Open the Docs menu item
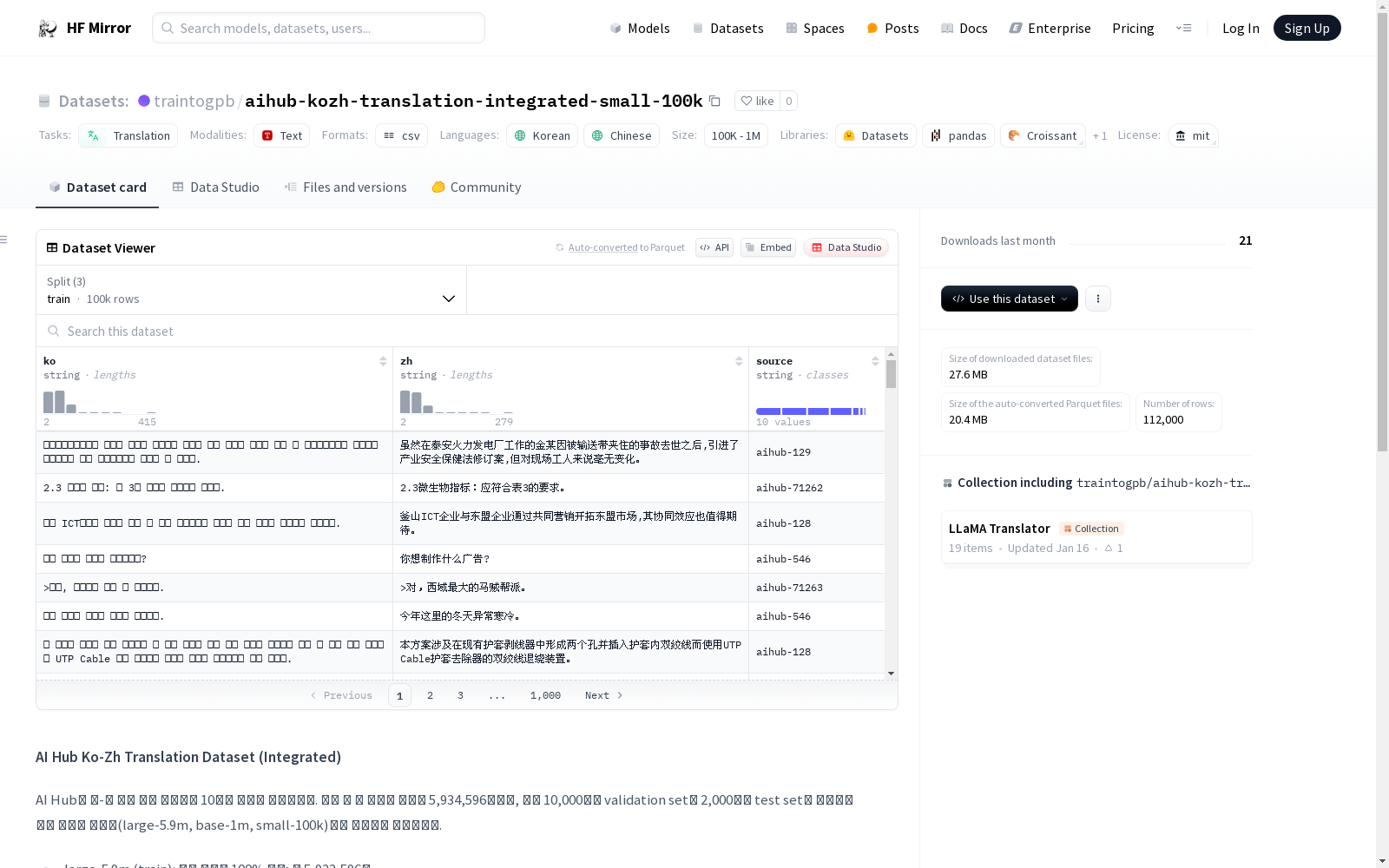The image size is (1389, 868). click(x=964, y=28)
